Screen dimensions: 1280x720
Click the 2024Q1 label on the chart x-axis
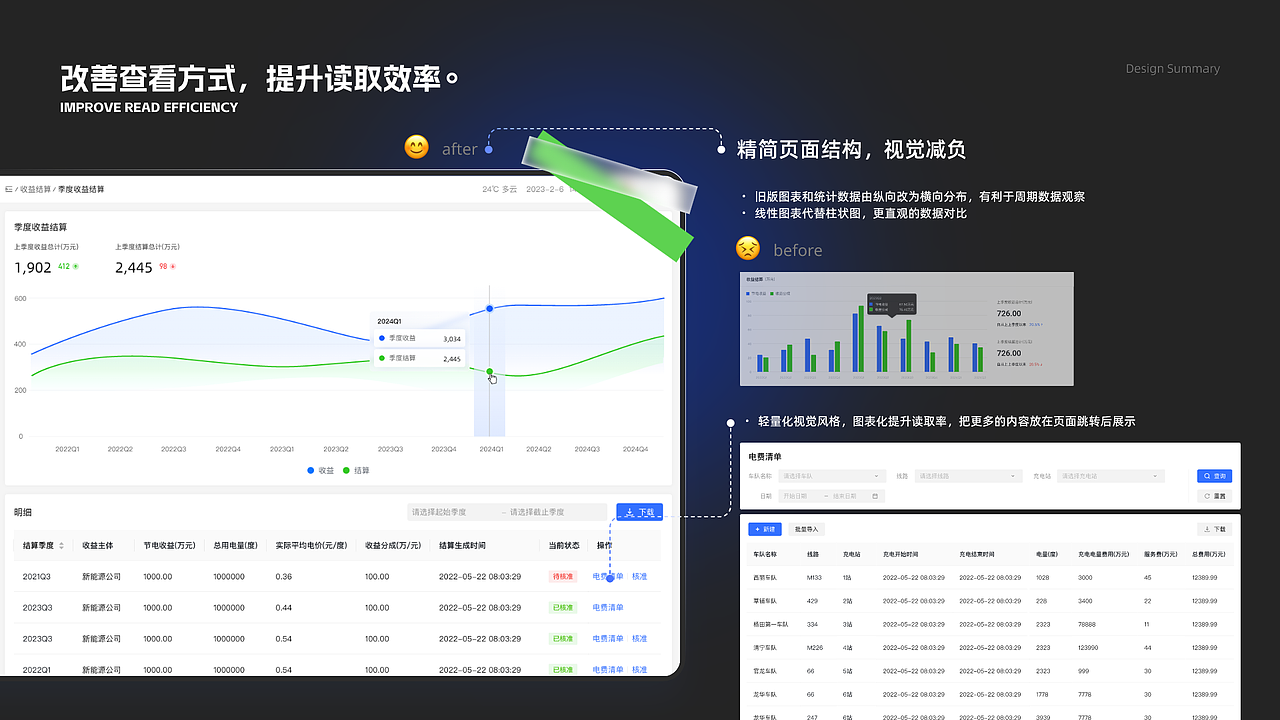[491, 450]
